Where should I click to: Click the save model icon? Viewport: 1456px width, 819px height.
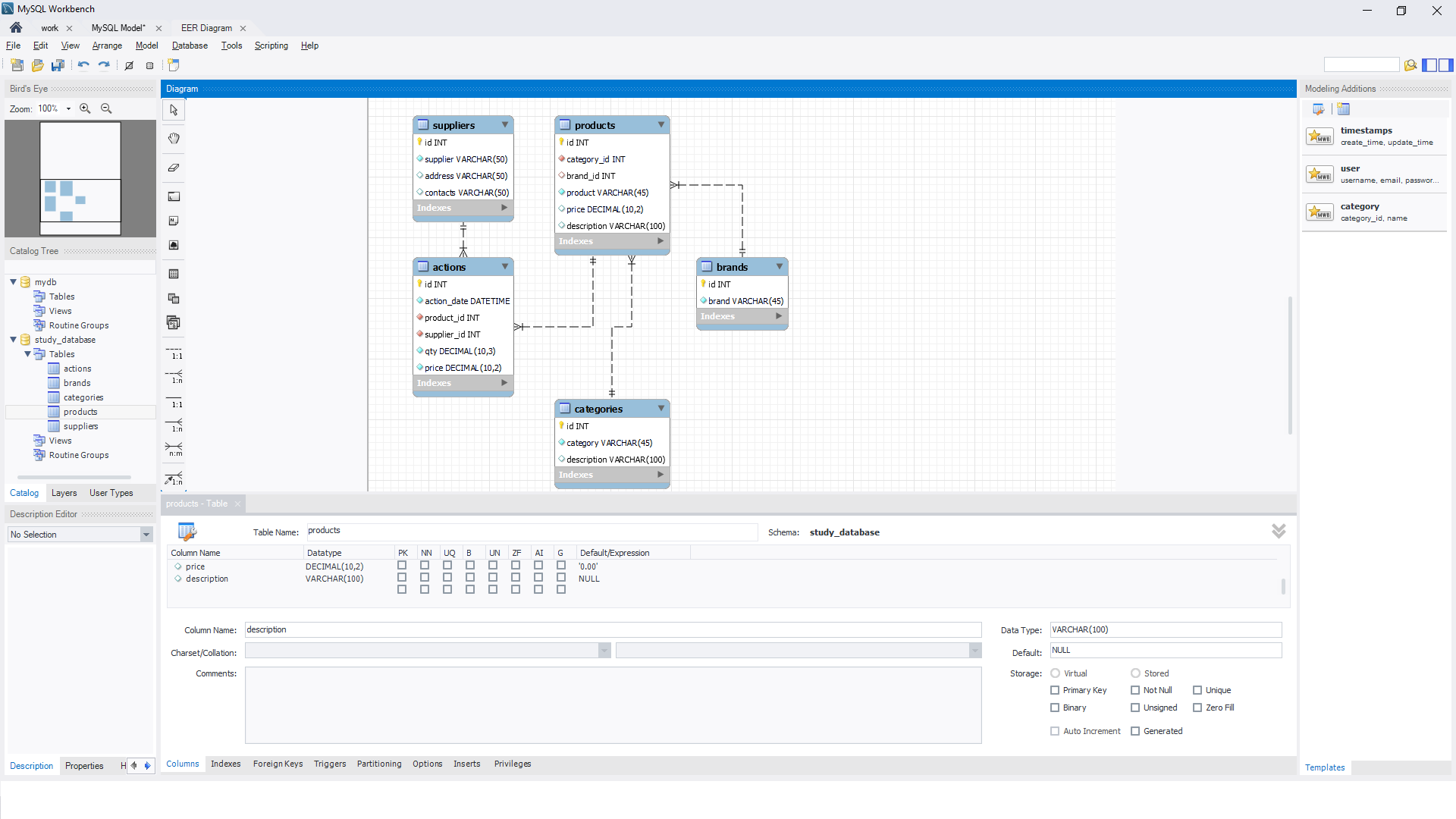click(58, 65)
